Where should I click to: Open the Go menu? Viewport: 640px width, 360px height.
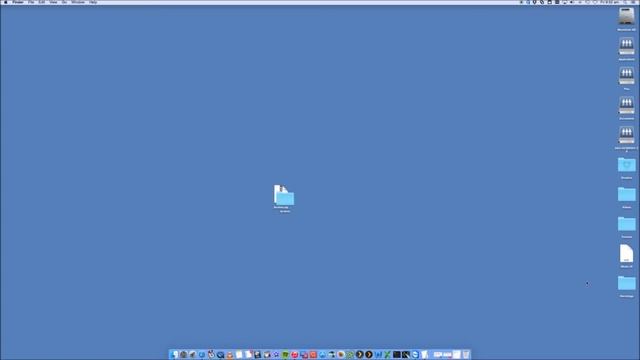pos(64,2)
